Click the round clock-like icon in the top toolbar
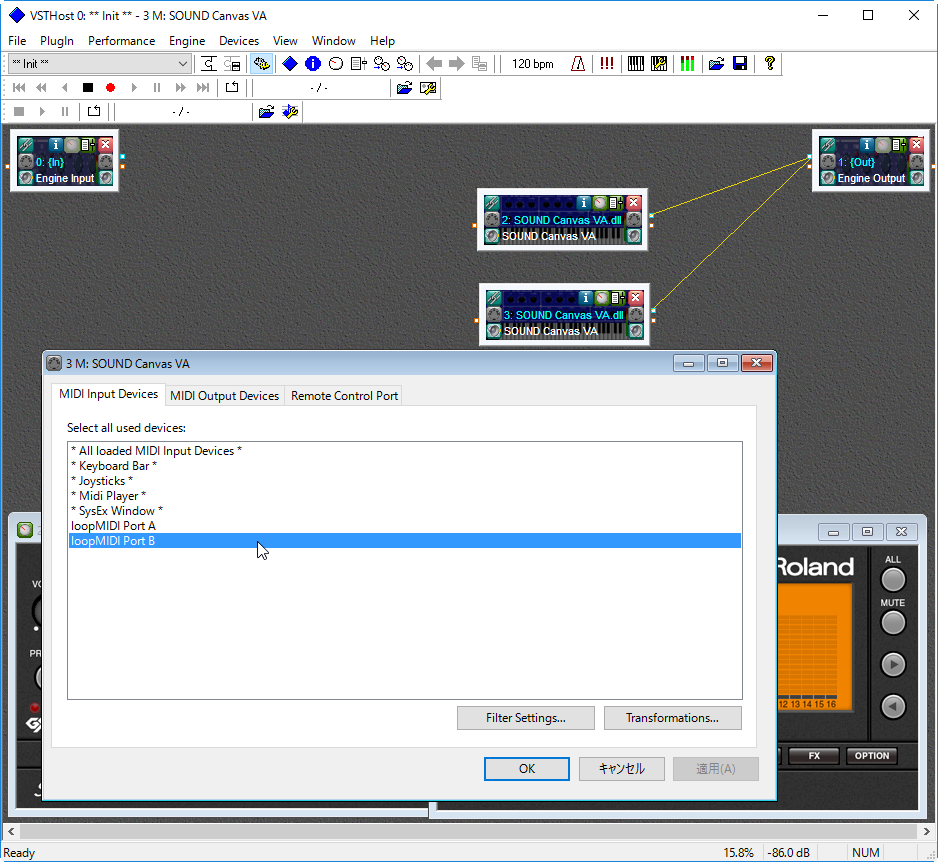This screenshot has width=938, height=862. click(336, 63)
